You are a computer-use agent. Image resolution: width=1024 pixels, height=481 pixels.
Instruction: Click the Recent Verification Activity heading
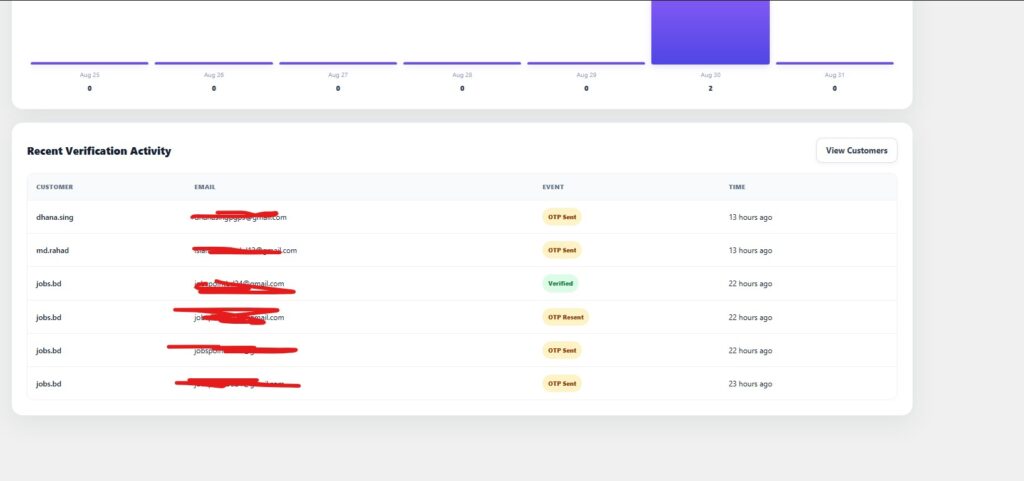tap(99, 151)
